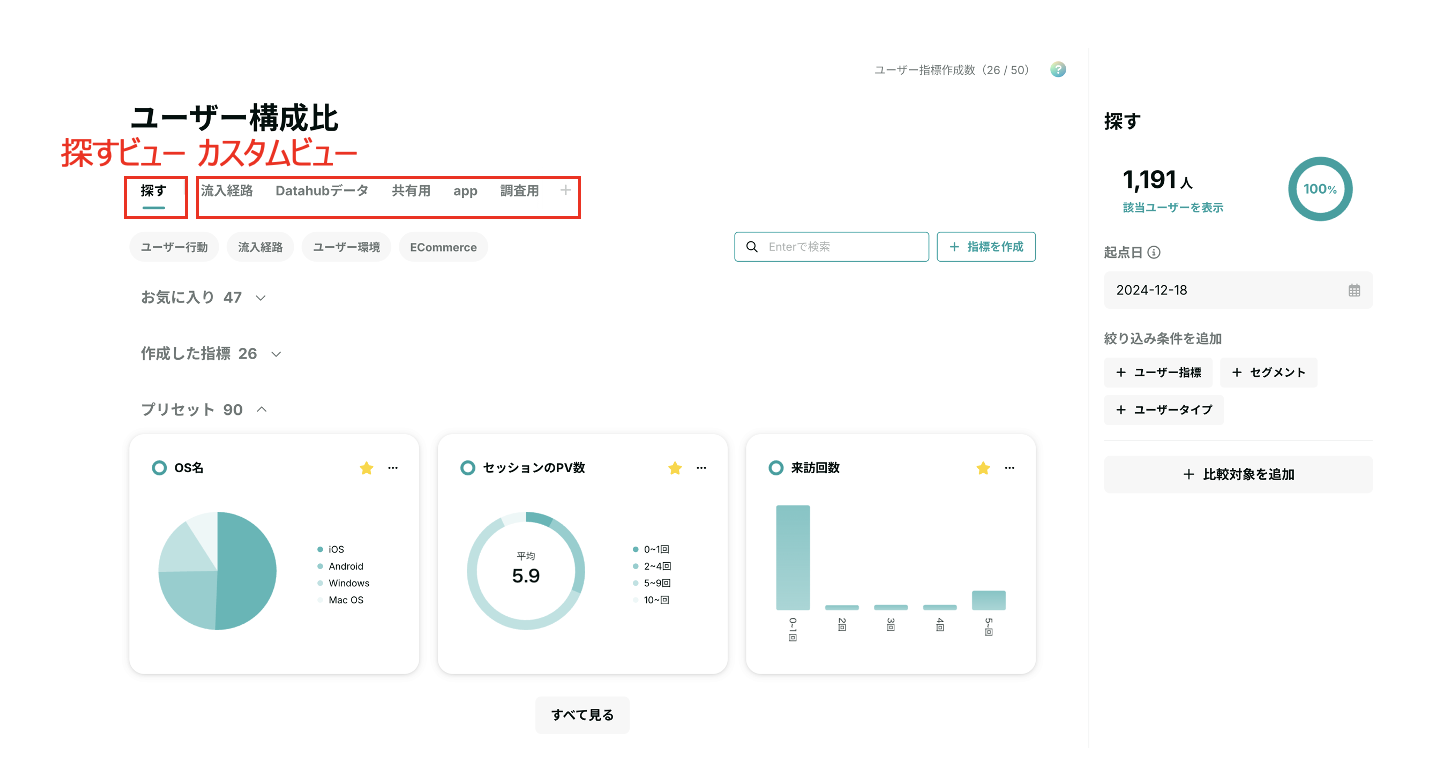Unfavorite the セッションのPV数 card star

pyautogui.click(x=675, y=468)
